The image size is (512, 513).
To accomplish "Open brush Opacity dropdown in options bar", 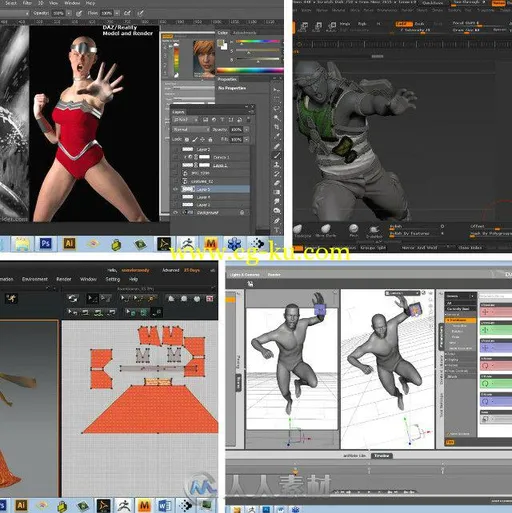I will 69,13.
